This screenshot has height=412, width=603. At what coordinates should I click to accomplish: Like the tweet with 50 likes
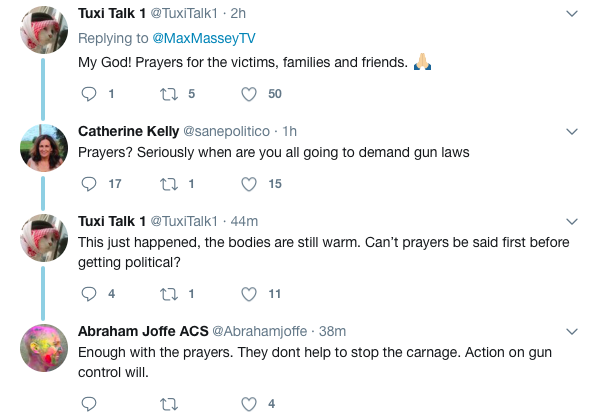249,94
